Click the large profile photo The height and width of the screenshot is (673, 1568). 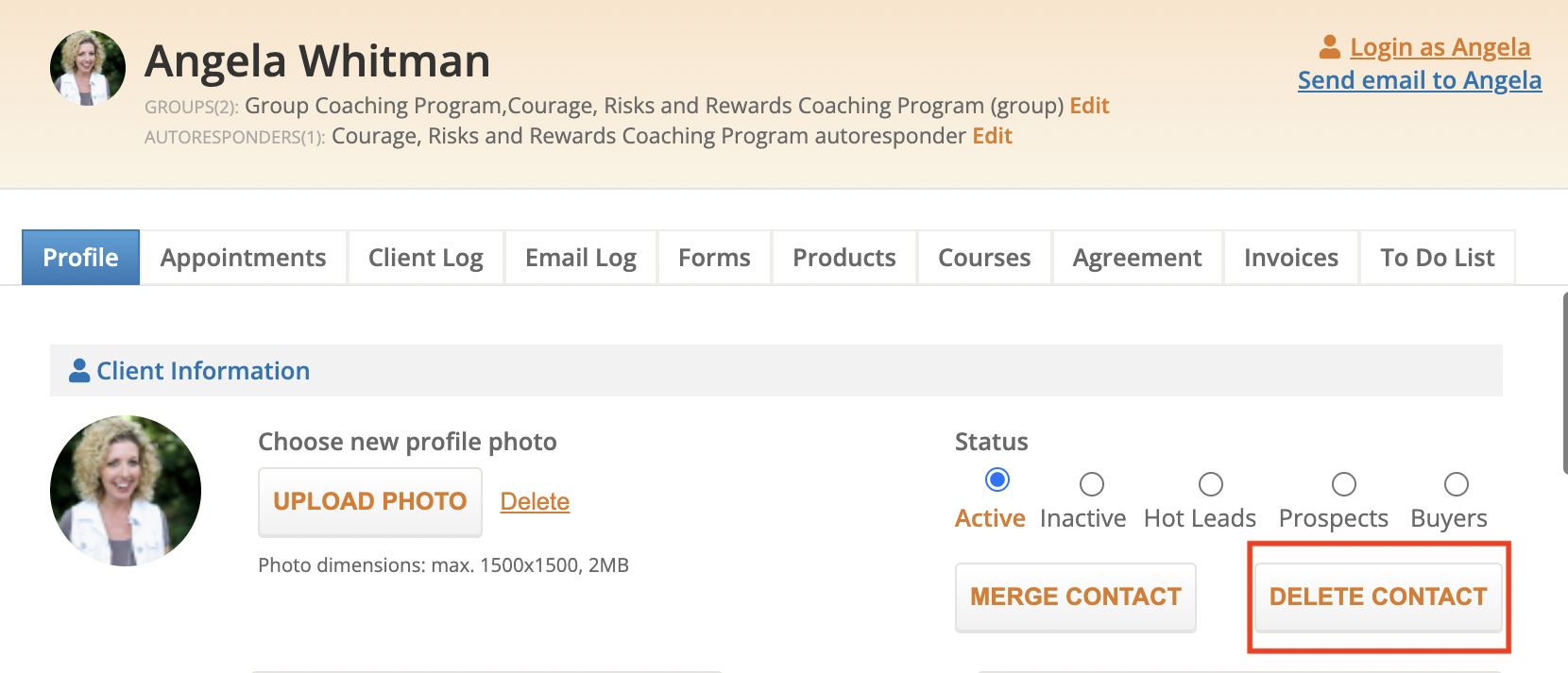click(x=126, y=491)
